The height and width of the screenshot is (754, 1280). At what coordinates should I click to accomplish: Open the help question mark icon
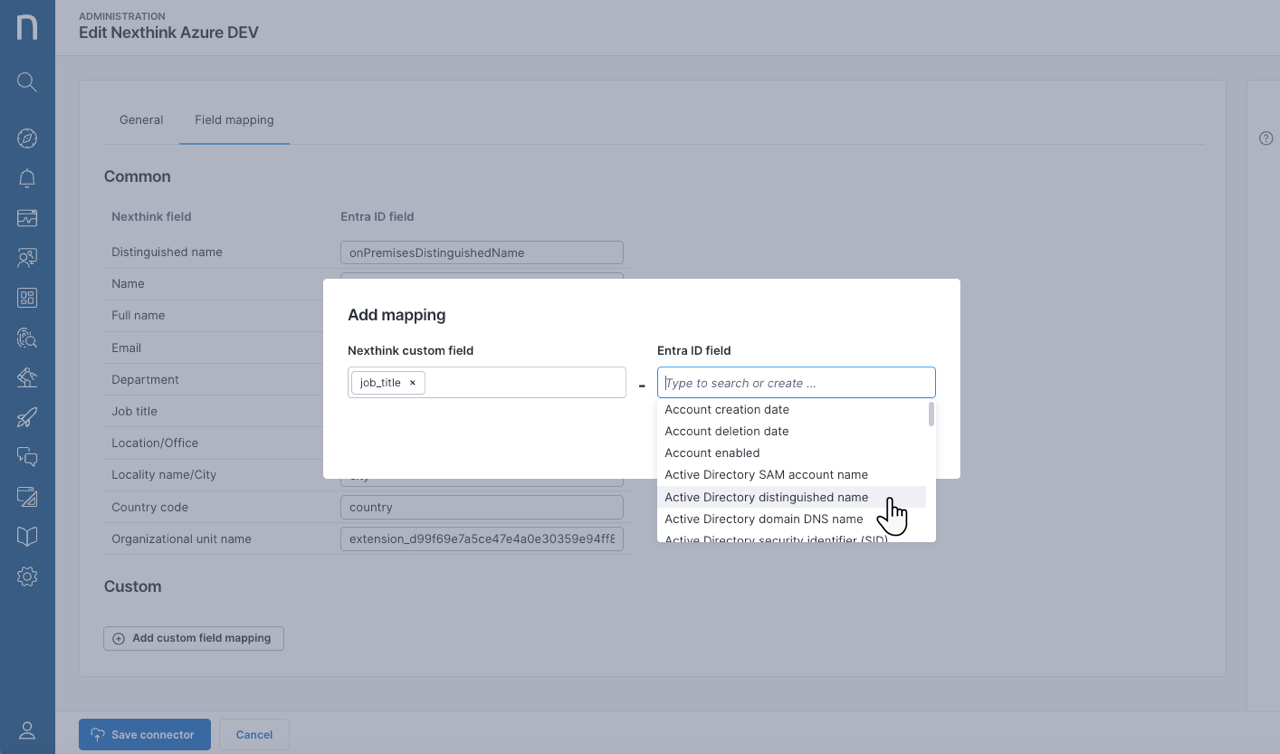tap(1265, 138)
